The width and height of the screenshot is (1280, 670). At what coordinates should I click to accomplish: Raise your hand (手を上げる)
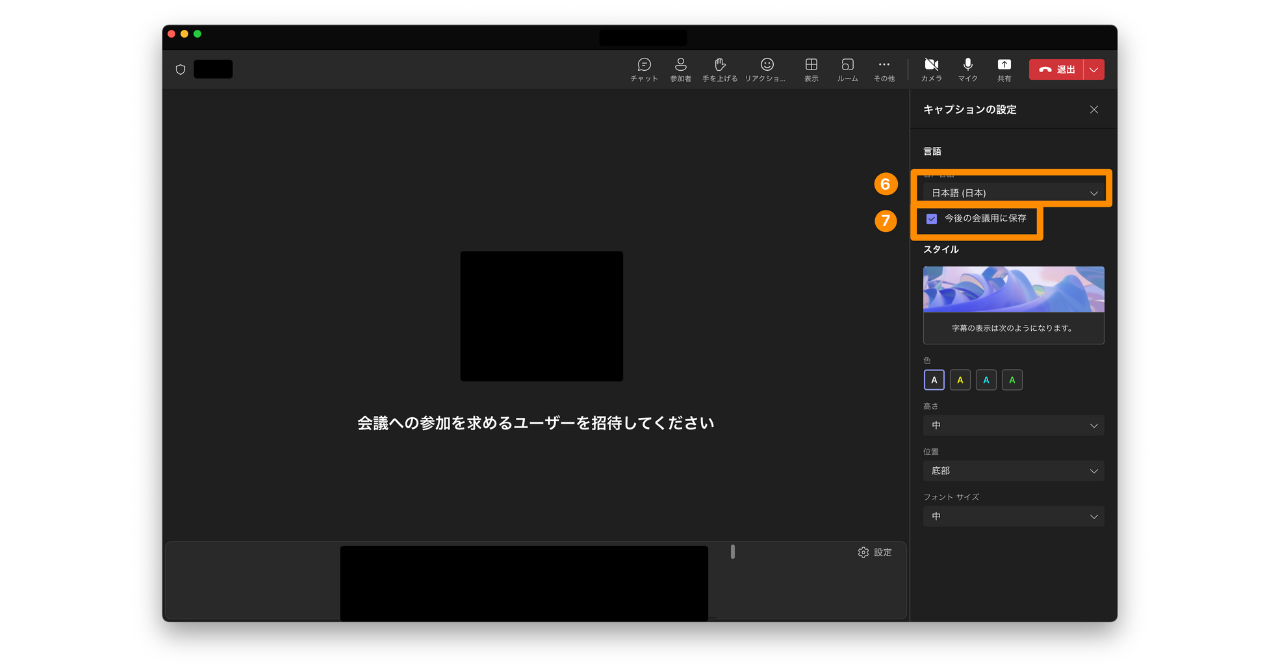(719, 68)
